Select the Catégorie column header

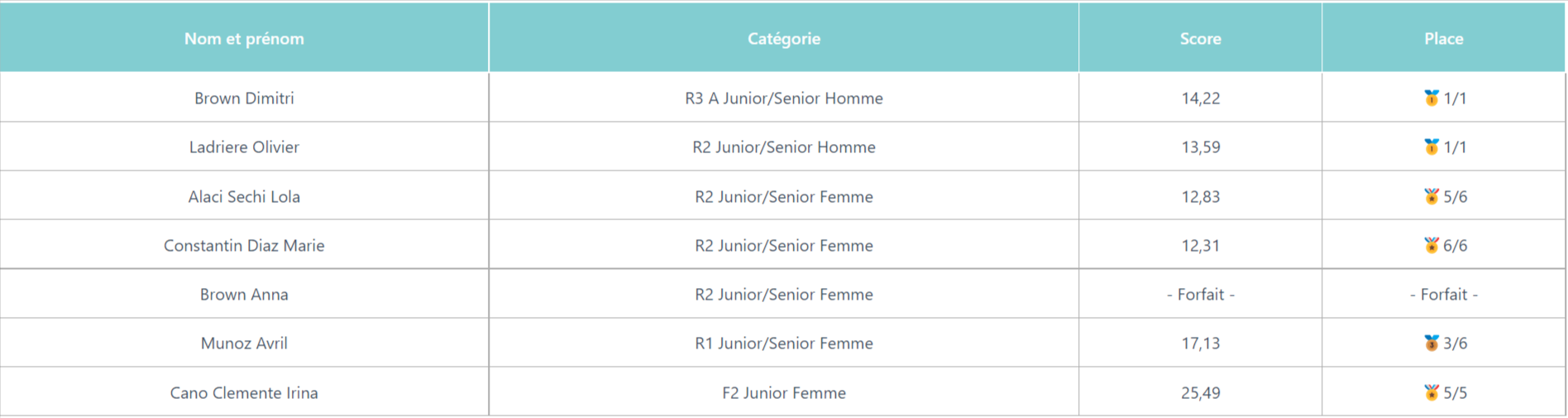pos(784,38)
